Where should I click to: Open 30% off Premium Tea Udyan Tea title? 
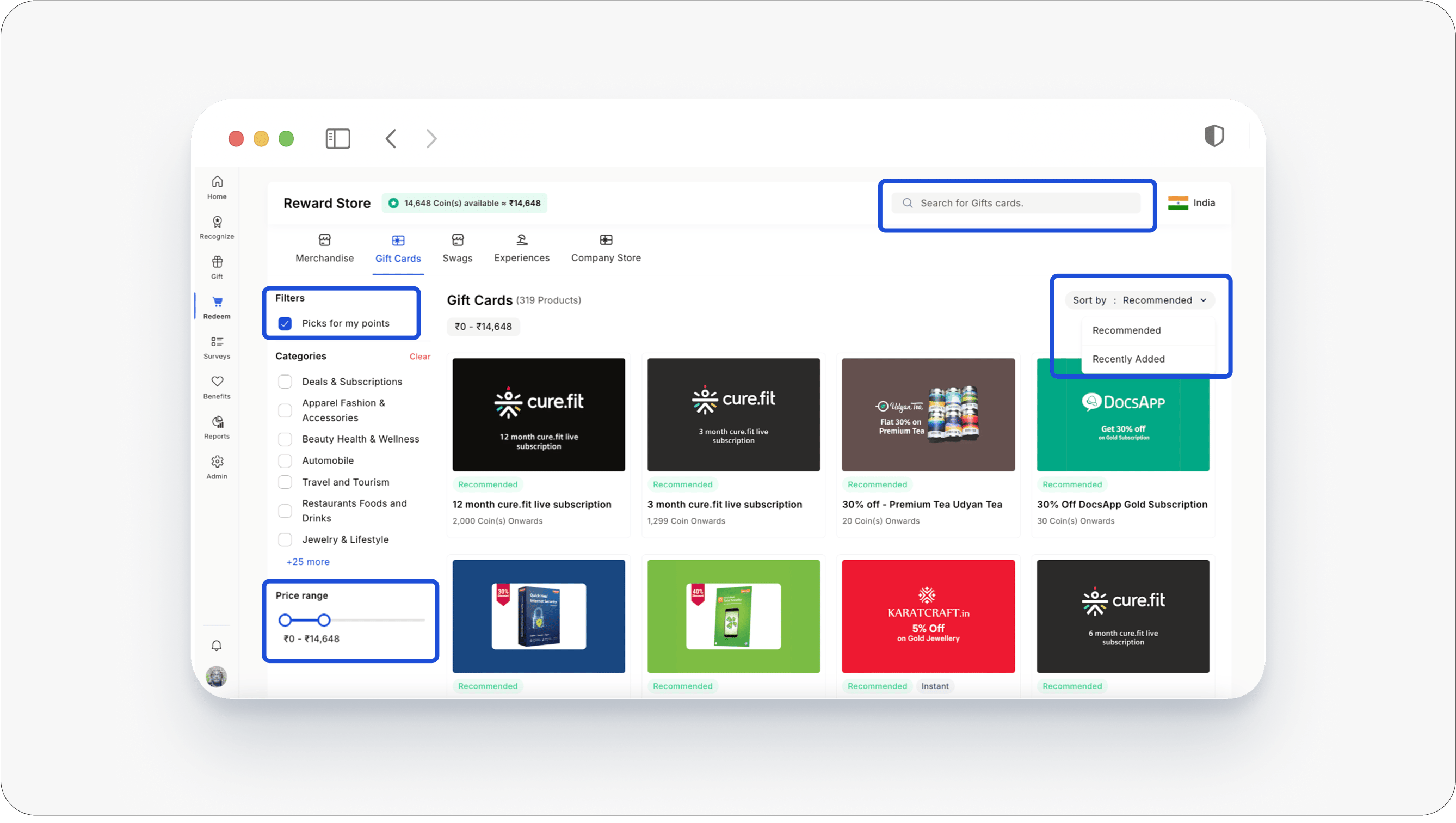click(922, 505)
